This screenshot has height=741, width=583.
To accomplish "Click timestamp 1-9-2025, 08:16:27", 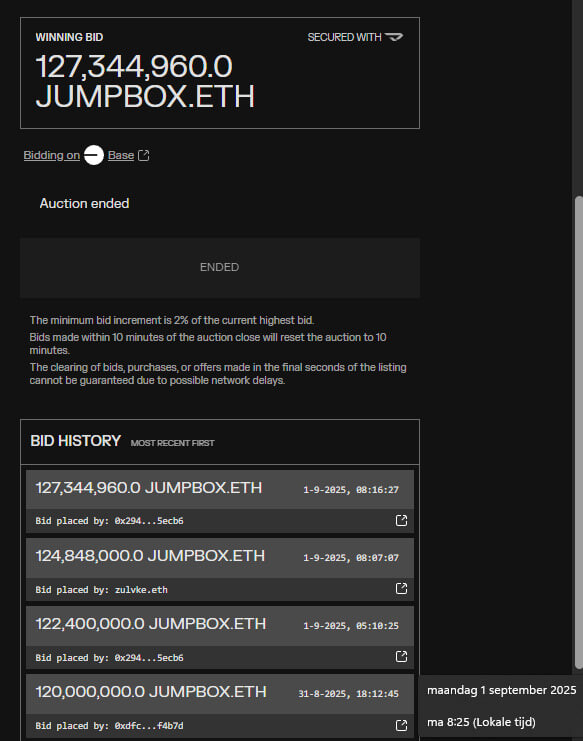I will (351, 490).
